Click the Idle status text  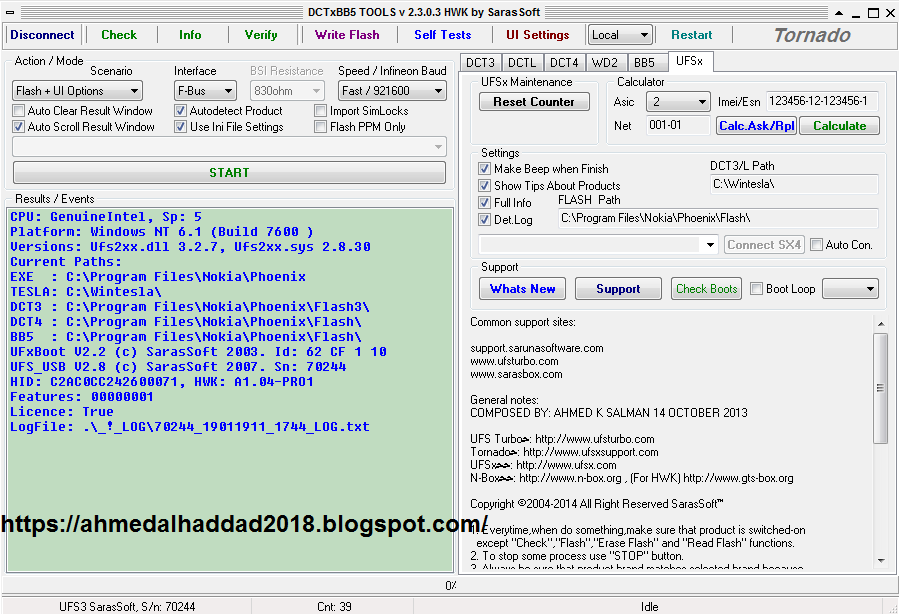649,606
